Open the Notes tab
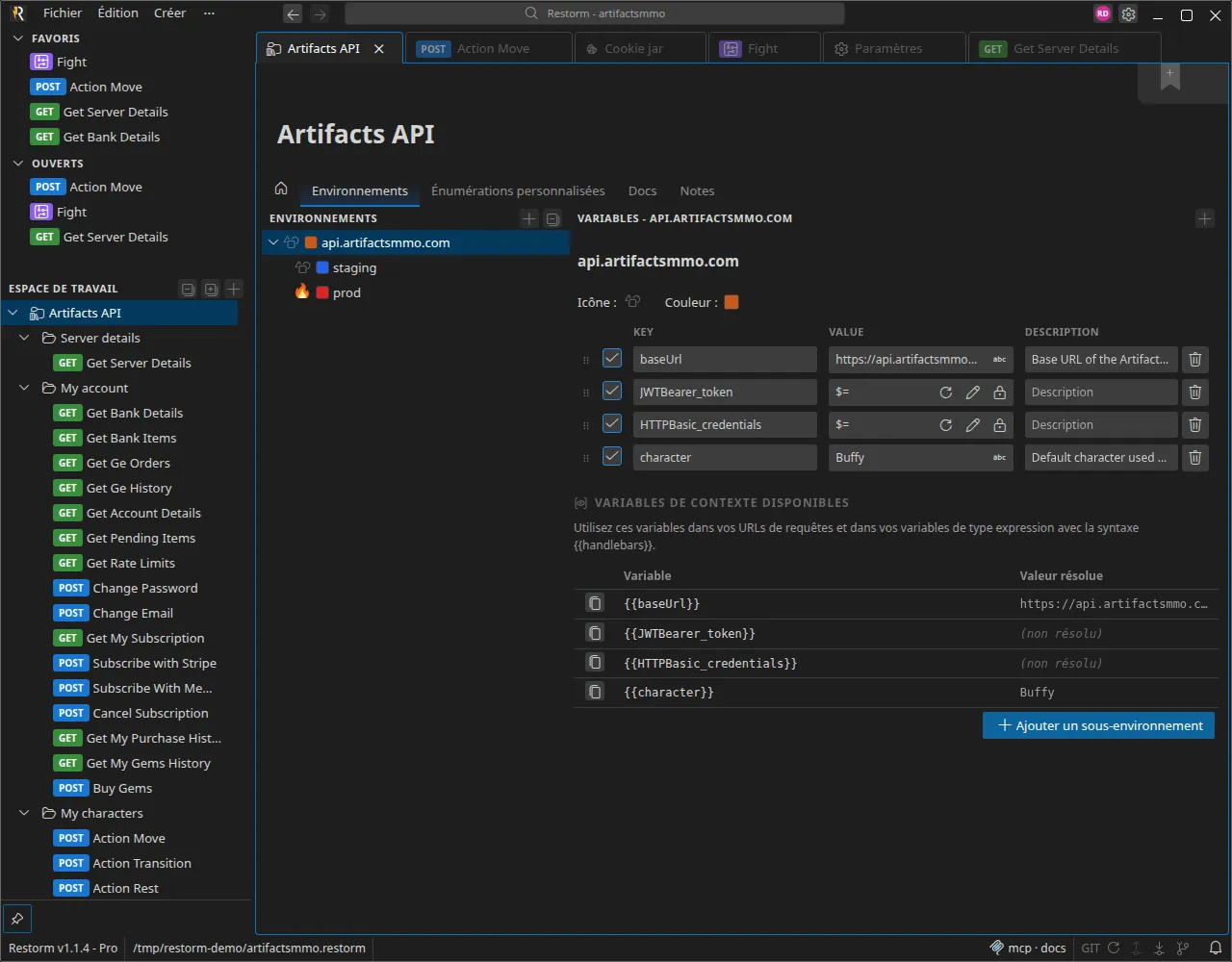 click(x=697, y=190)
